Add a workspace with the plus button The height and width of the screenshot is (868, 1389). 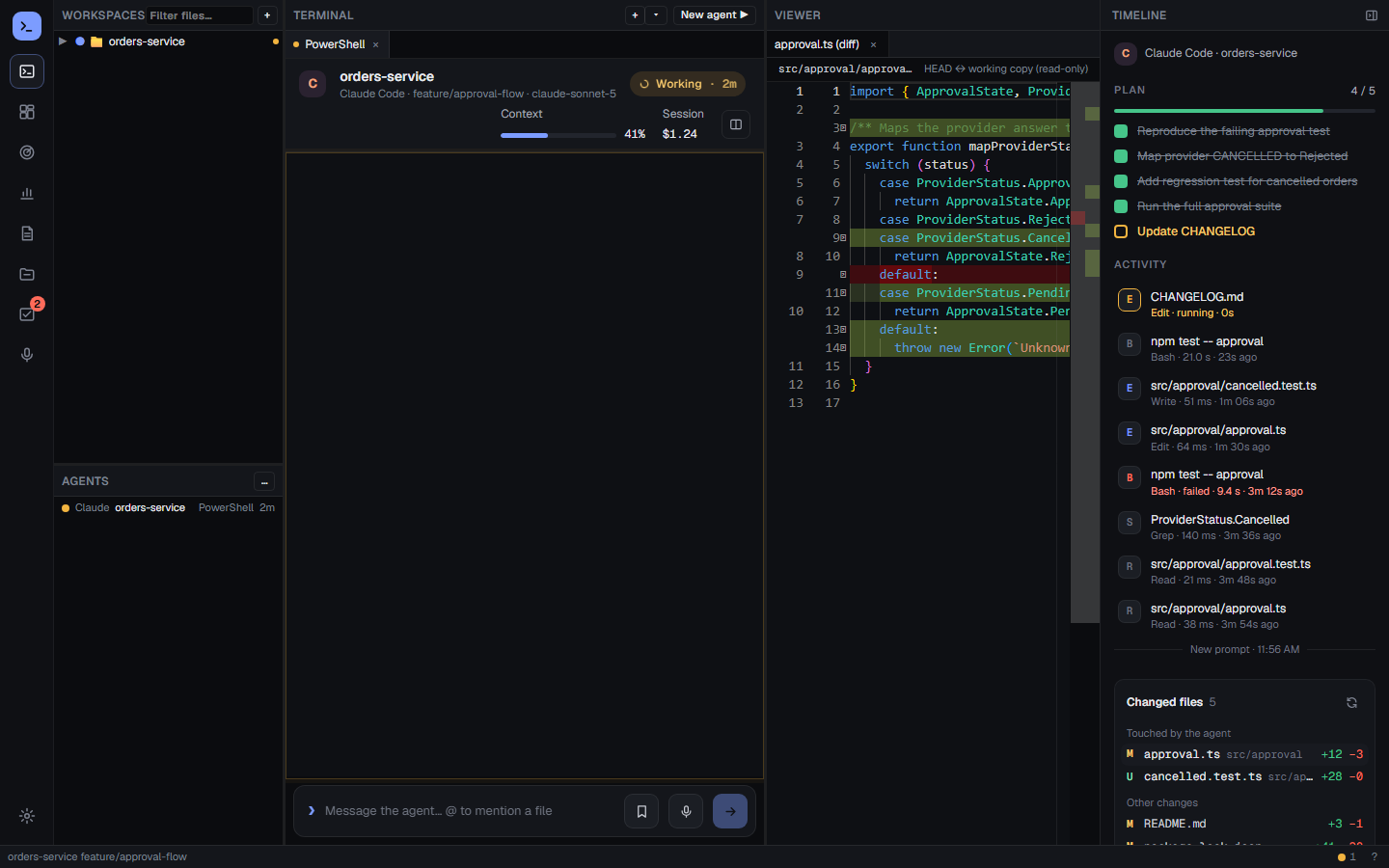click(x=267, y=15)
